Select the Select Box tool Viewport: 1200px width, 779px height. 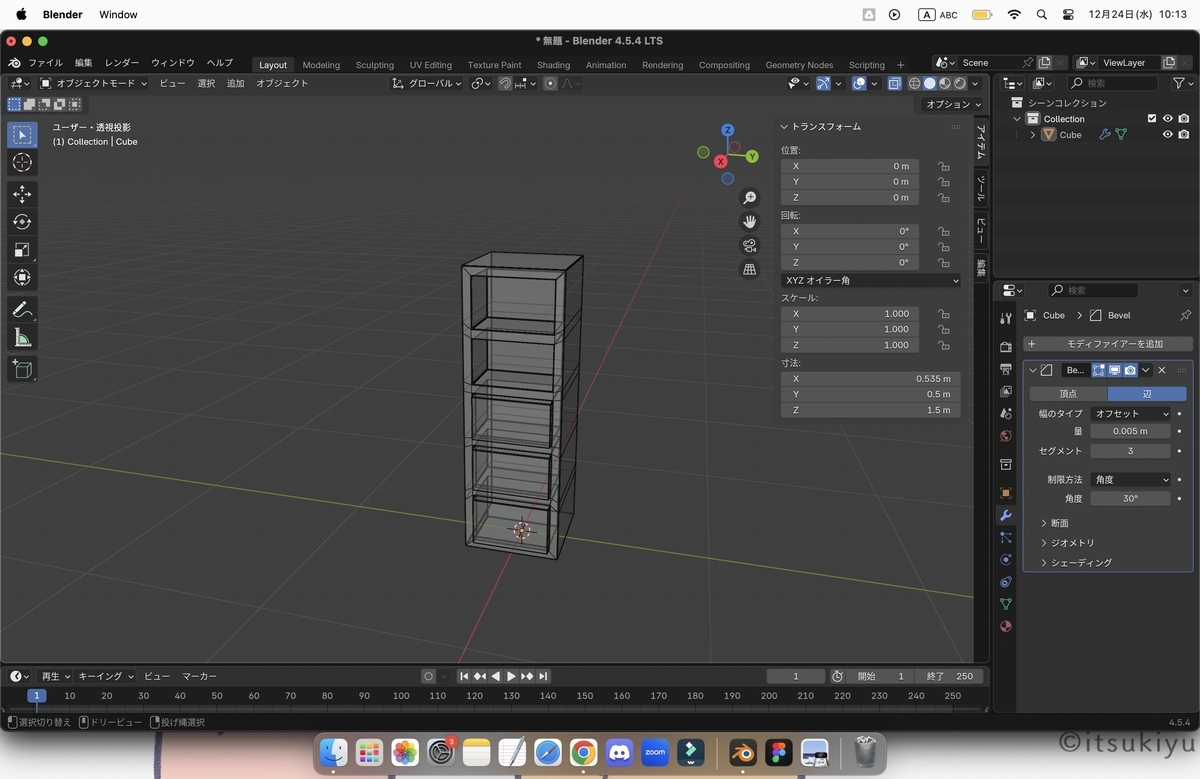22,135
